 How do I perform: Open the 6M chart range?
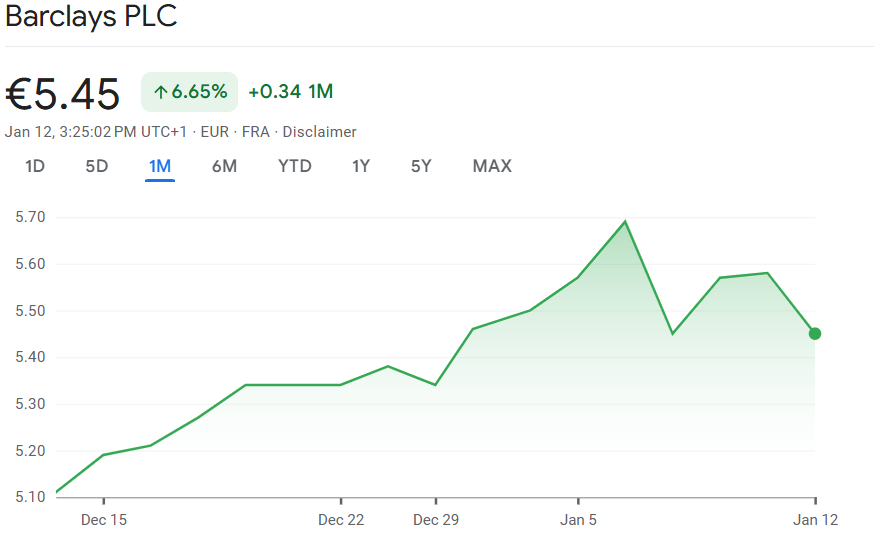click(x=224, y=166)
